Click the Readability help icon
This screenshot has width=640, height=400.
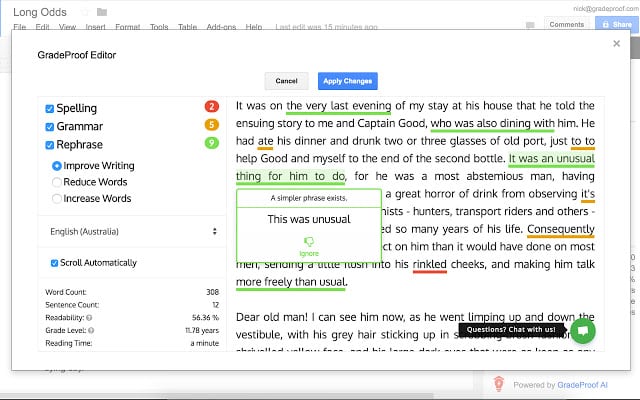click(x=89, y=318)
